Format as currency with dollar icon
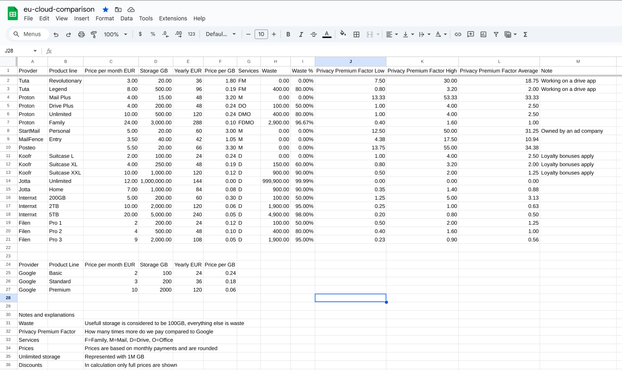The width and height of the screenshot is (622, 370). [140, 35]
